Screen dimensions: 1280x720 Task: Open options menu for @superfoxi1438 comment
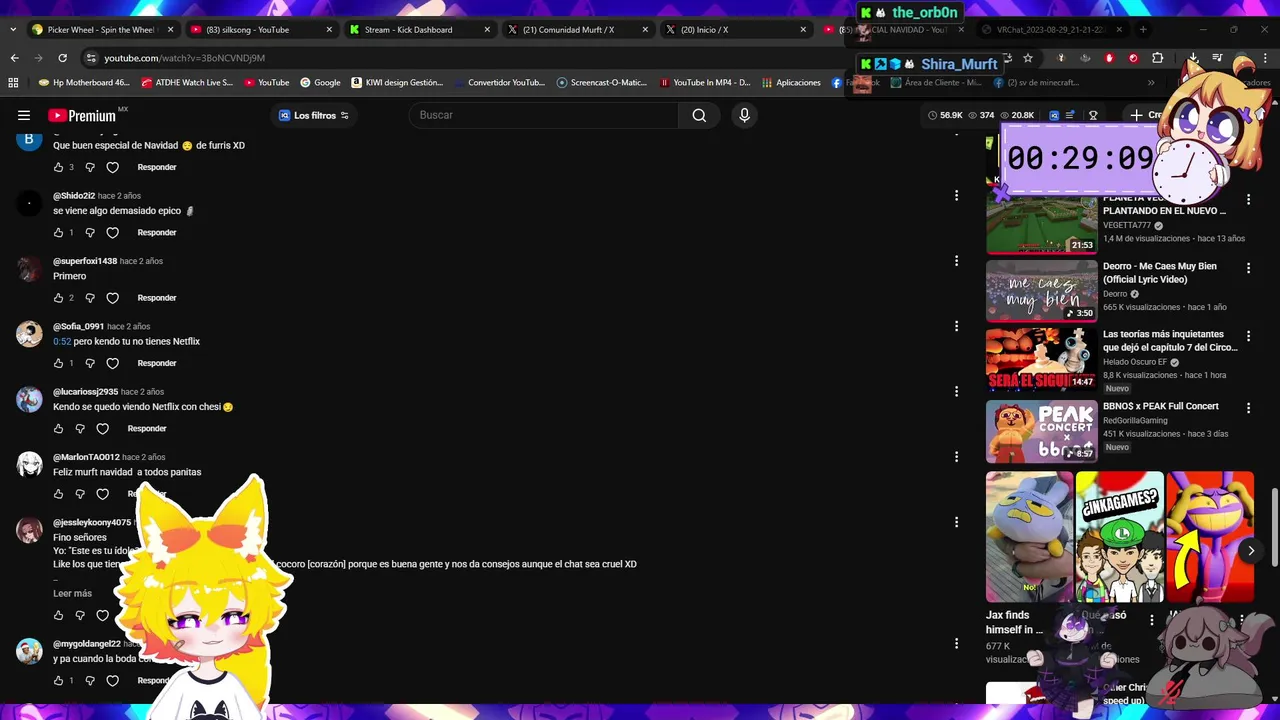956,261
